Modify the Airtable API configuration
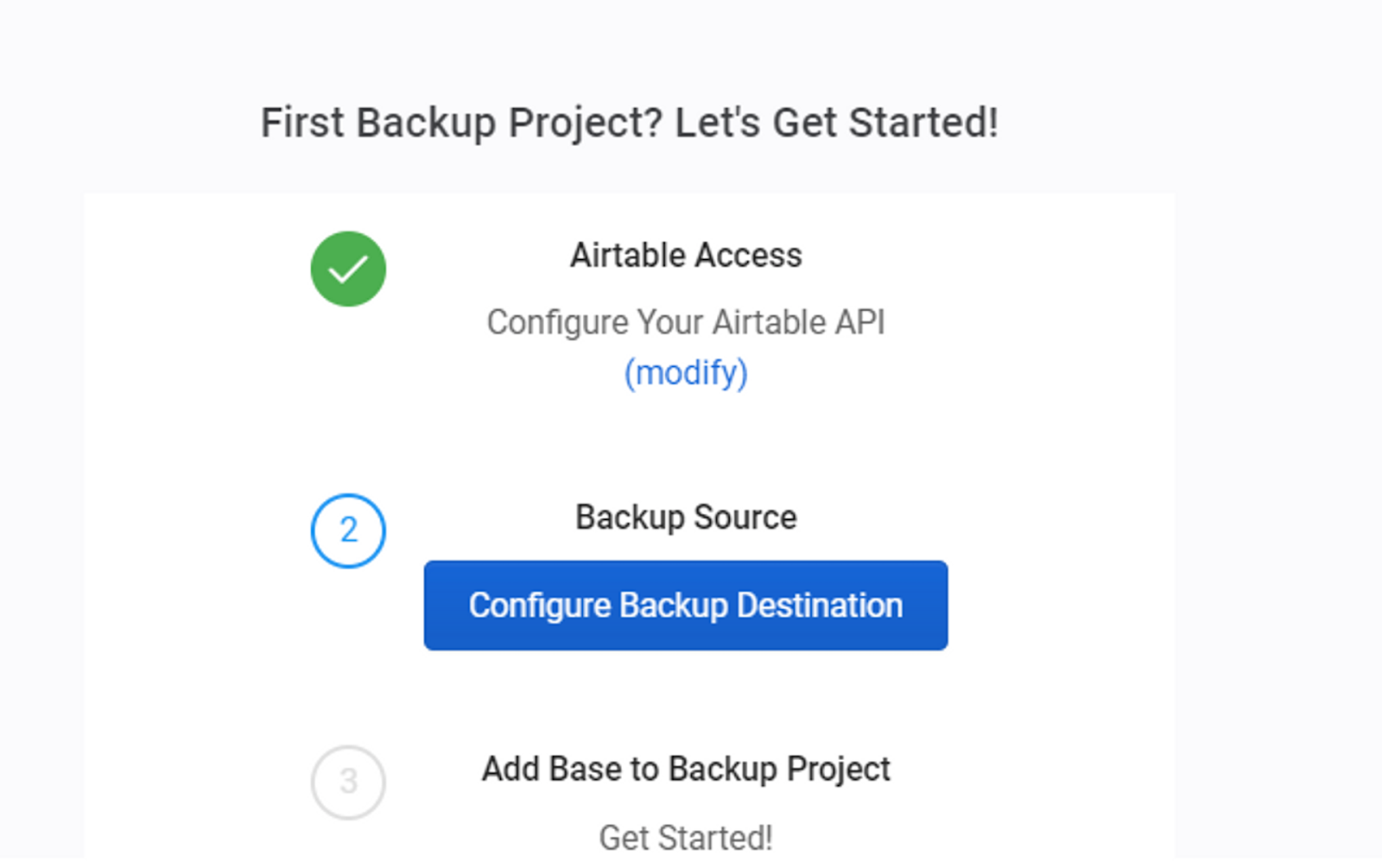This screenshot has height=868, width=1382. [686, 373]
